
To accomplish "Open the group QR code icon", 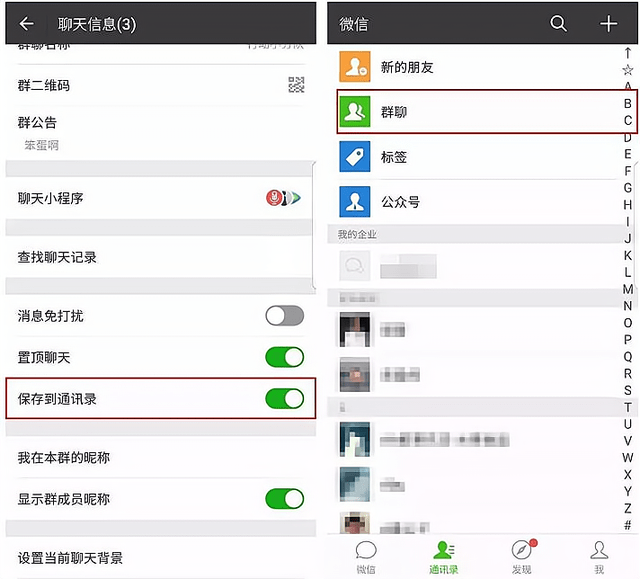I will point(296,85).
